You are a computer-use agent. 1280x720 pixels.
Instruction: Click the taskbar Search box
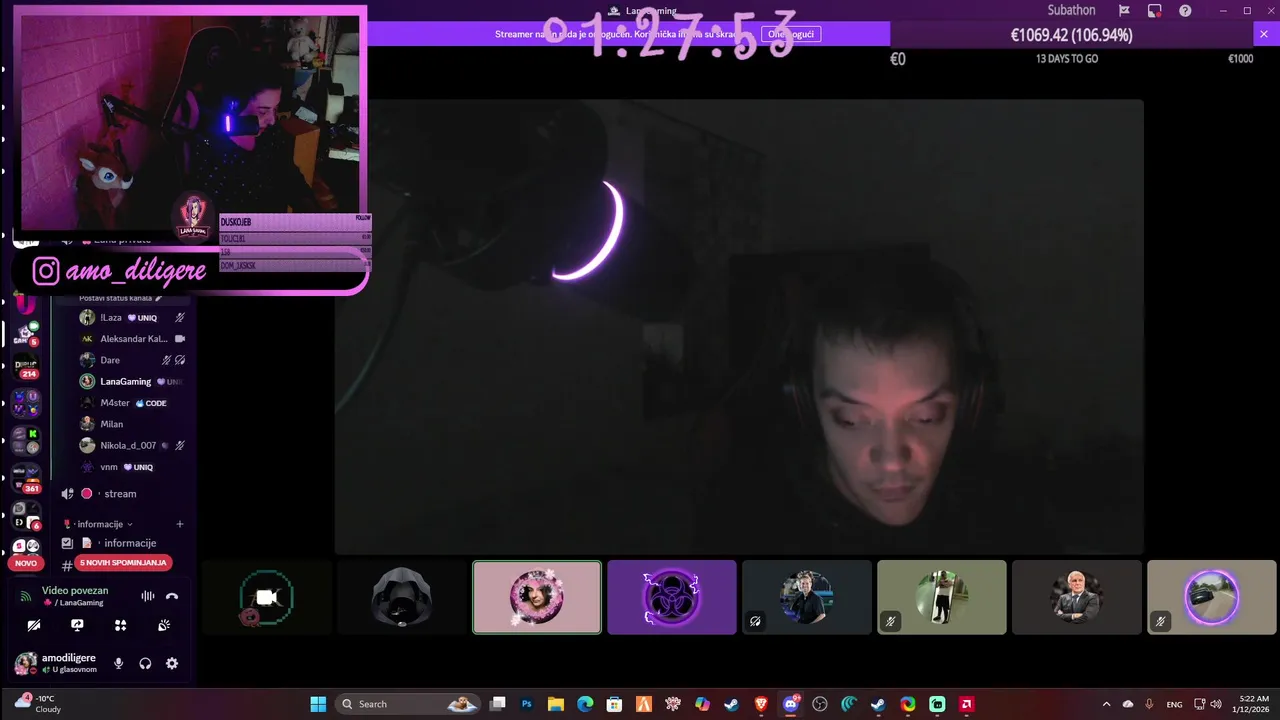(x=407, y=704)
